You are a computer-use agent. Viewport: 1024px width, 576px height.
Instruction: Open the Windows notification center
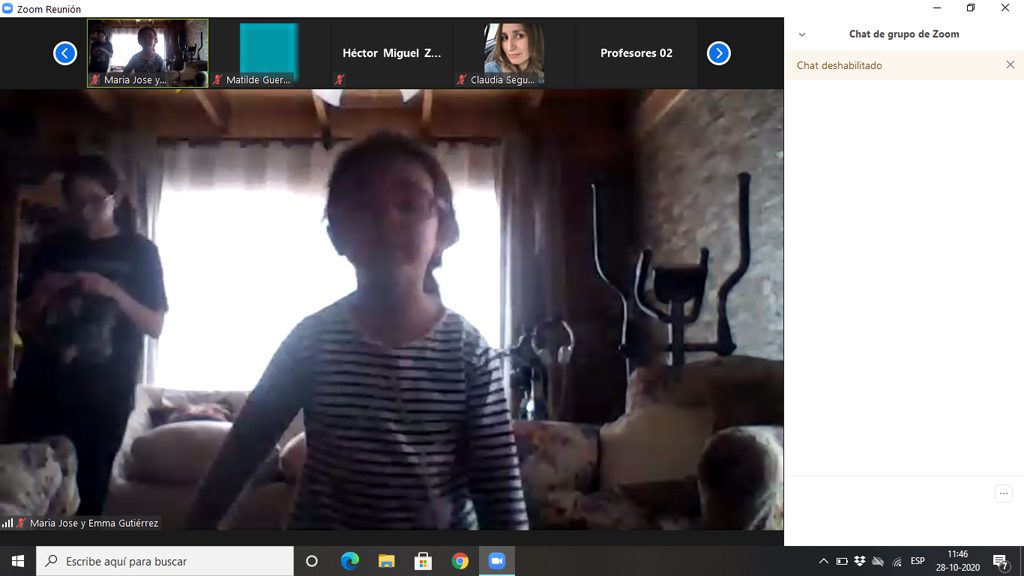point(1000,561)
